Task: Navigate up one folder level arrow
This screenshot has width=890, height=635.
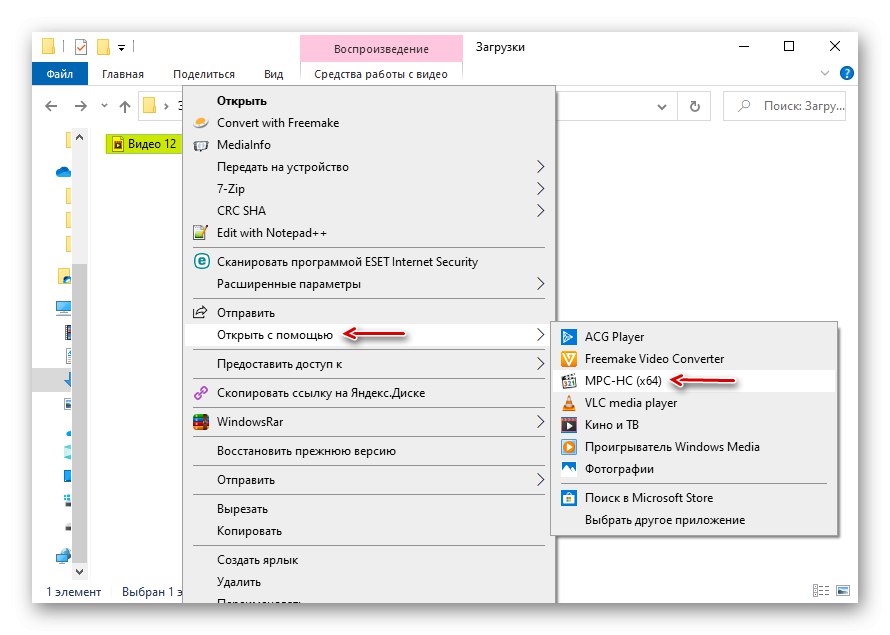Action: click(125, 106)
